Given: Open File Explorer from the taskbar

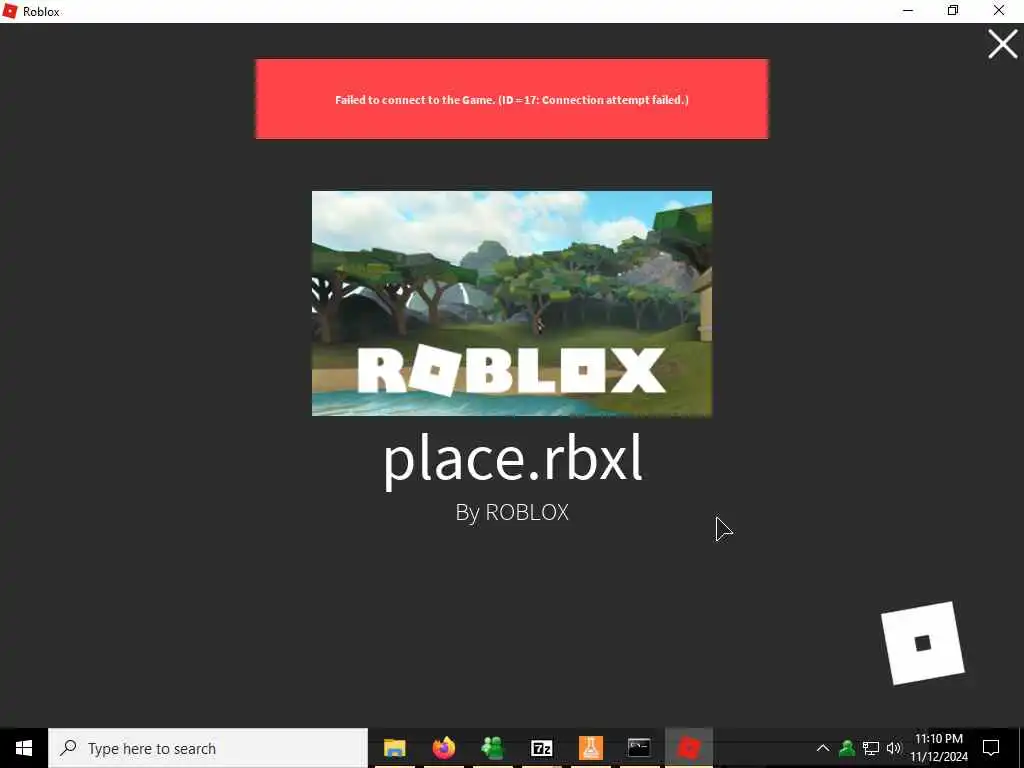Looking at the screenshot, I should click(x=394, y=748).
